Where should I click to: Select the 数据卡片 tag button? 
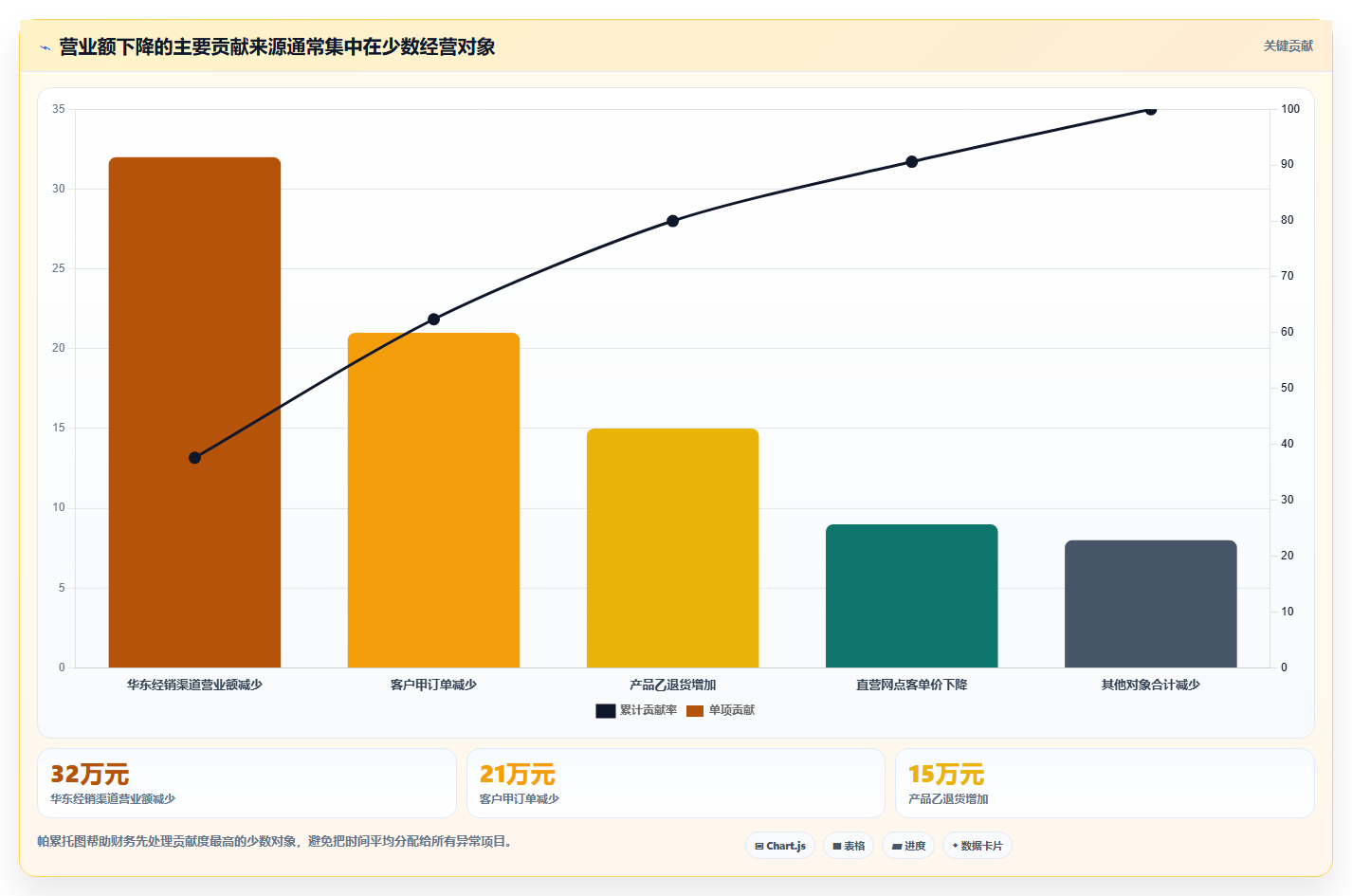point(977,846)
